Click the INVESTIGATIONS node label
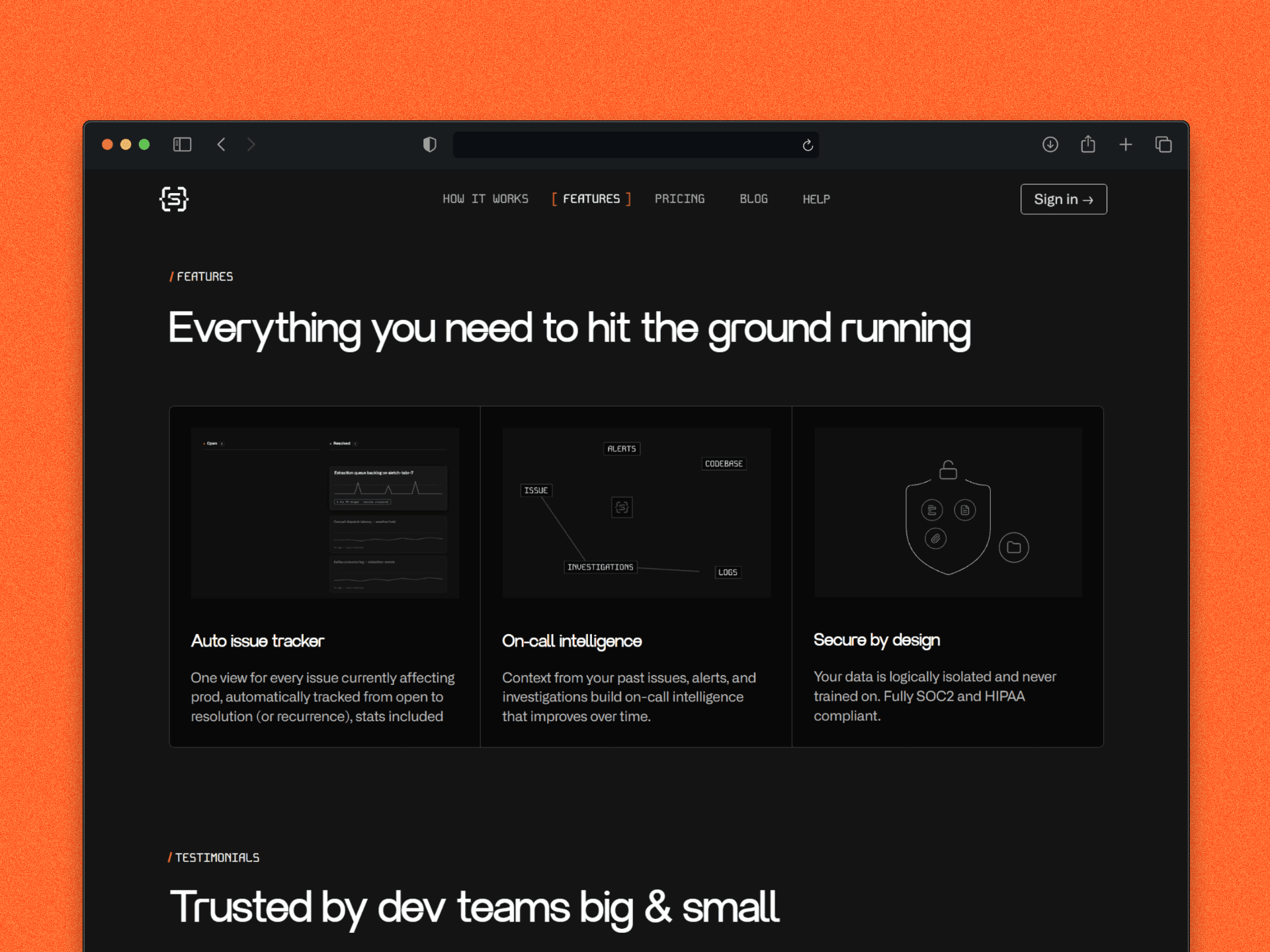The height and width of the screenshot is (952, 1270). 600,567
